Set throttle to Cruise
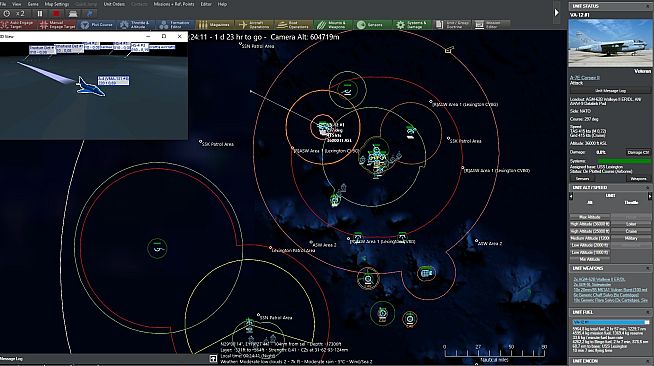 coord(631,231)
